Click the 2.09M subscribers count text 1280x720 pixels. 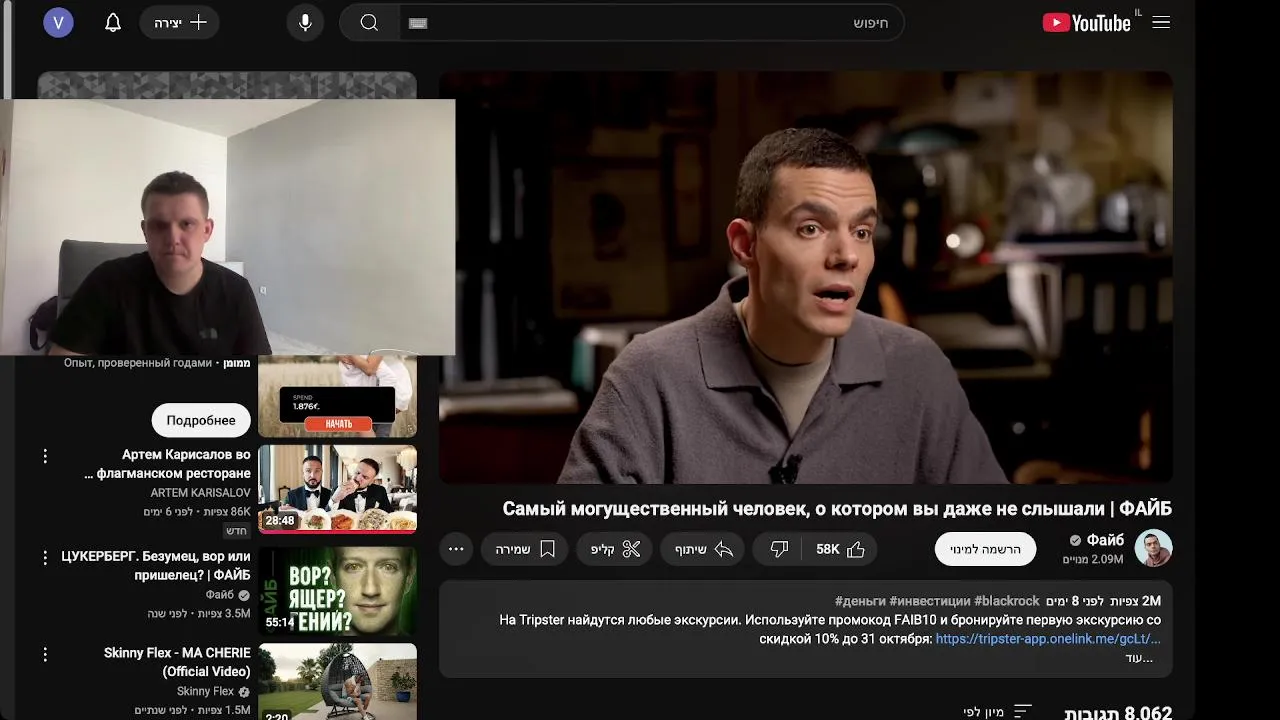click(1093, 560)
